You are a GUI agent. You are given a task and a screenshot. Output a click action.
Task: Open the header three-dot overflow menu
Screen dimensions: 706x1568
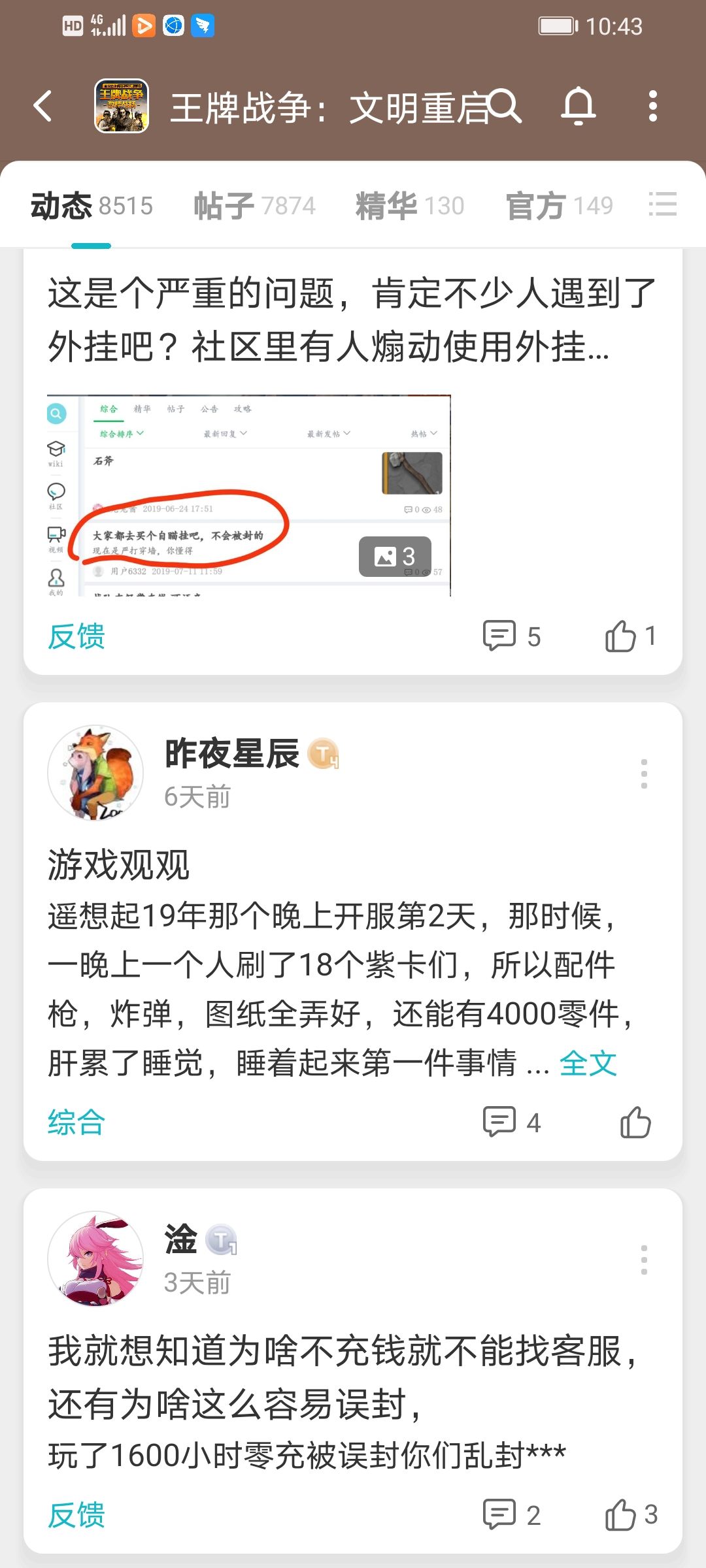(652, 106)
